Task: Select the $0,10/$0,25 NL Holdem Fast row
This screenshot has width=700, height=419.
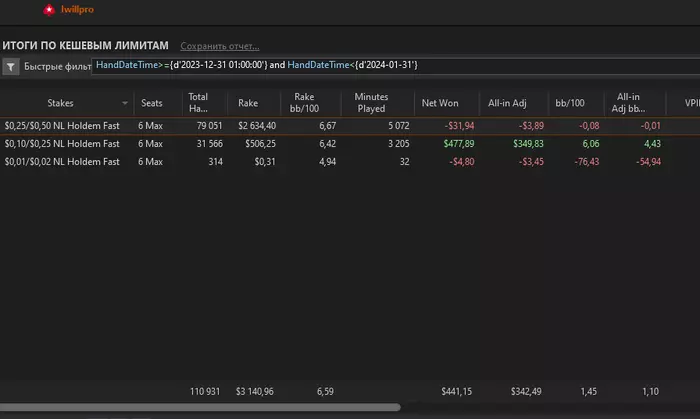Action: pos(63,143)
